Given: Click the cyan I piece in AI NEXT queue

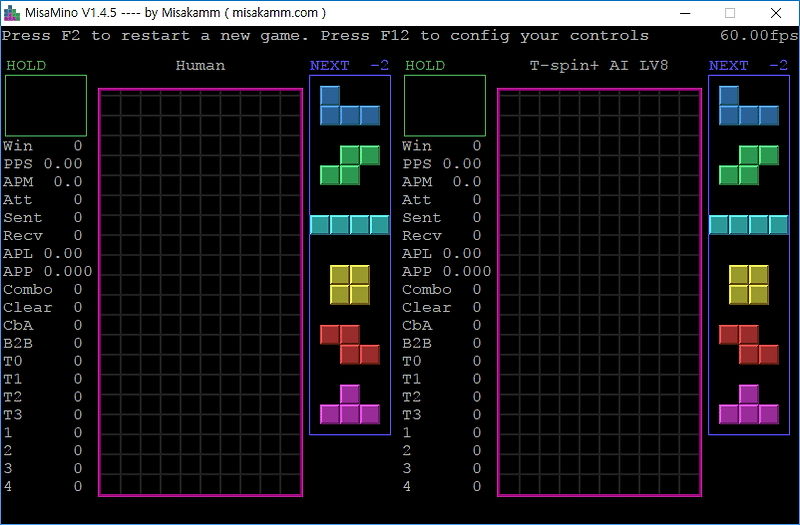Looking at the screenshot, I should tap(749, 224).
